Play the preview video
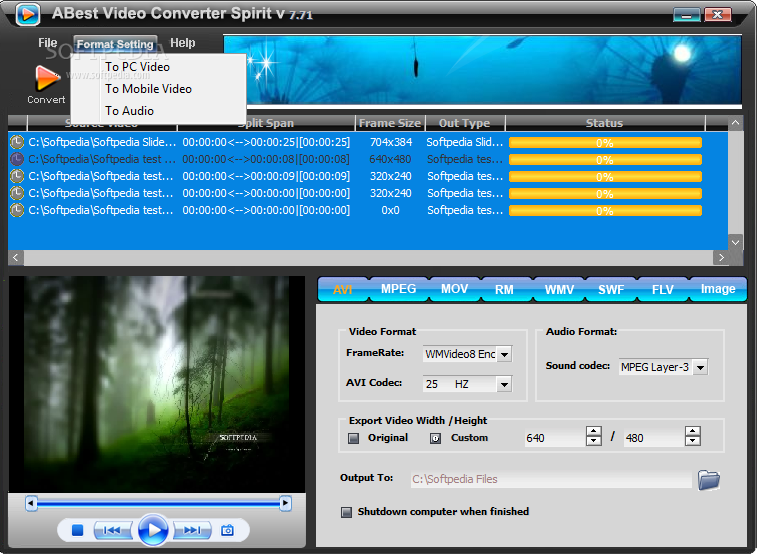Screen dimensions: 757x554 [x=153, y=530]
